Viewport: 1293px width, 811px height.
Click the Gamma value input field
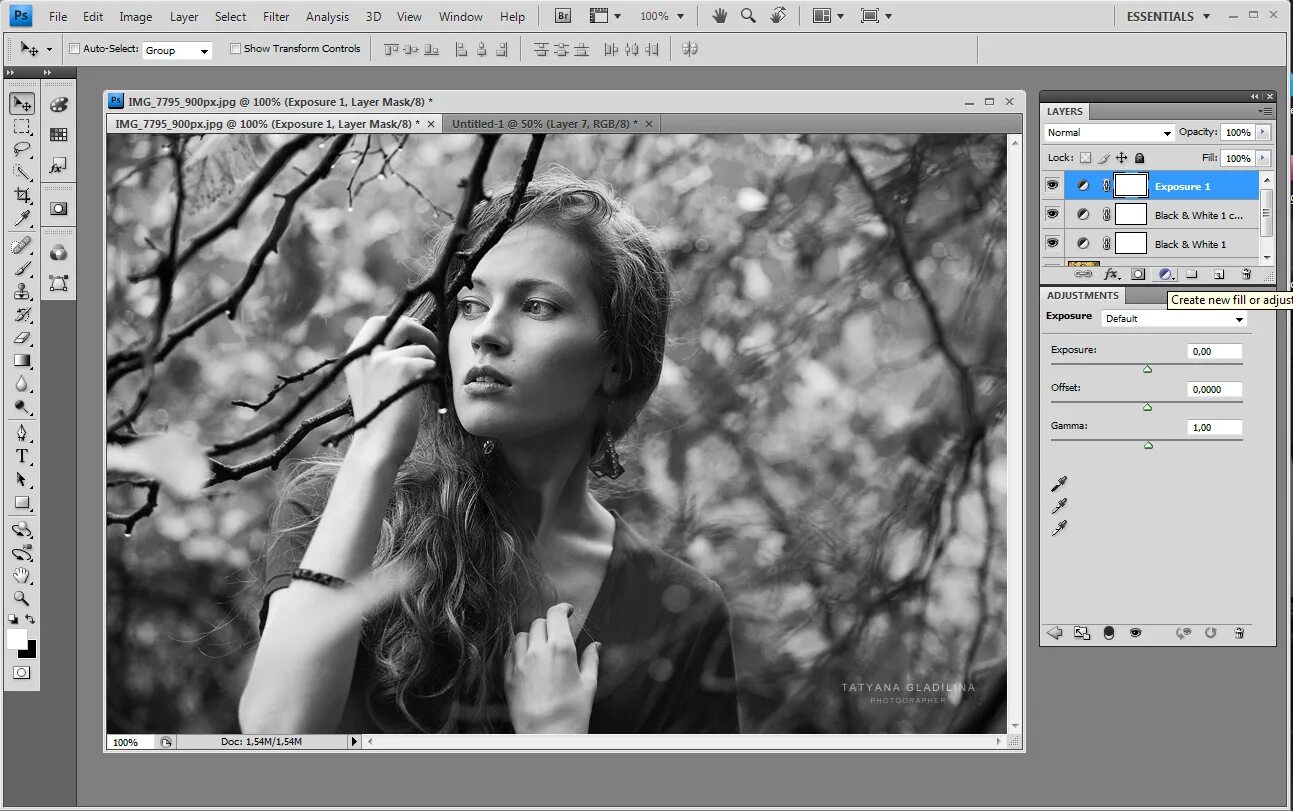click(1214, 427)
